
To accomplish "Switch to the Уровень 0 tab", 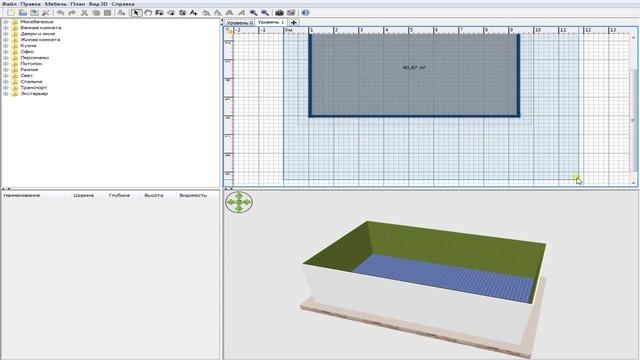I will 240,22.
